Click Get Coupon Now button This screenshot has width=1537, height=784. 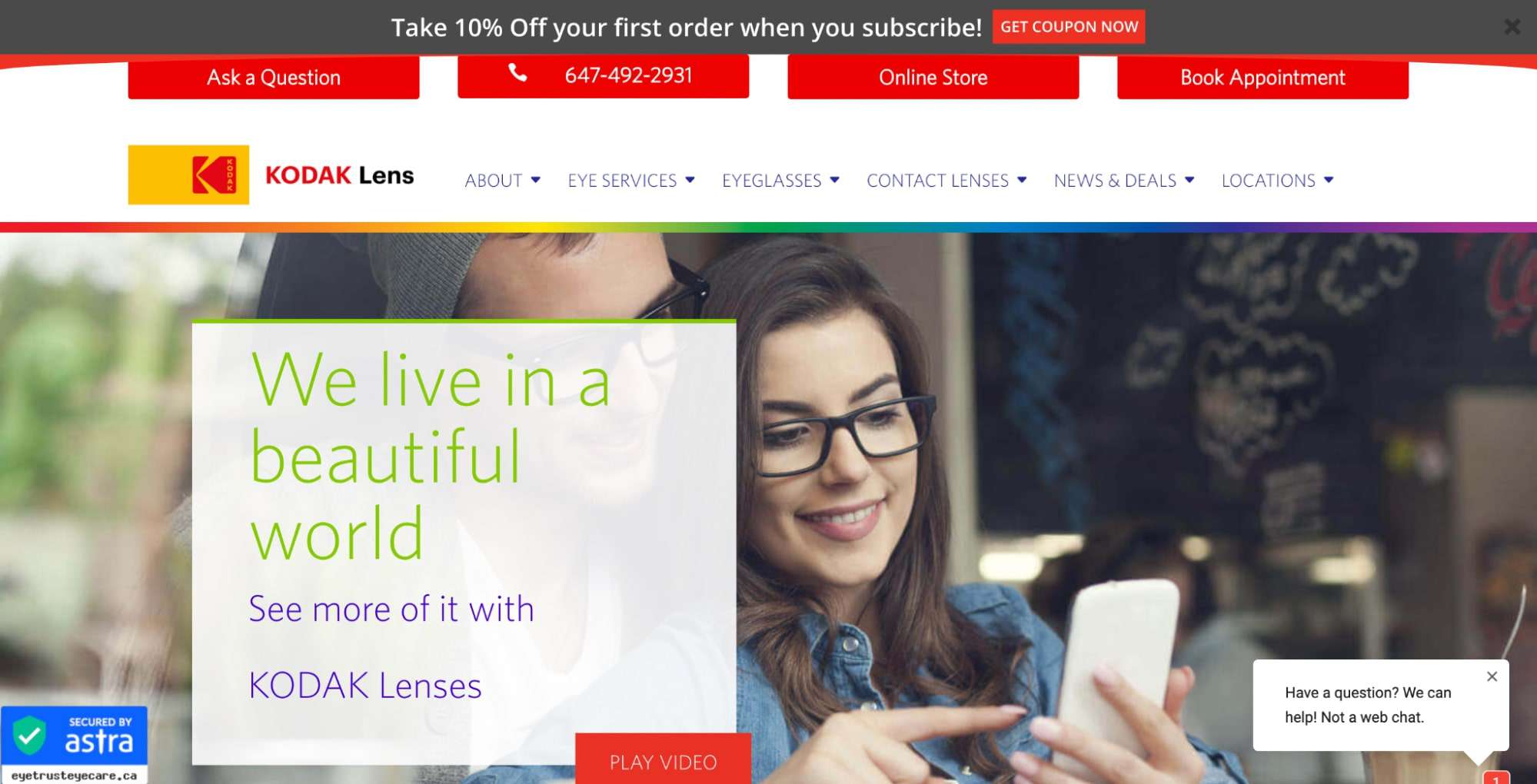[x=1069, y=27]
